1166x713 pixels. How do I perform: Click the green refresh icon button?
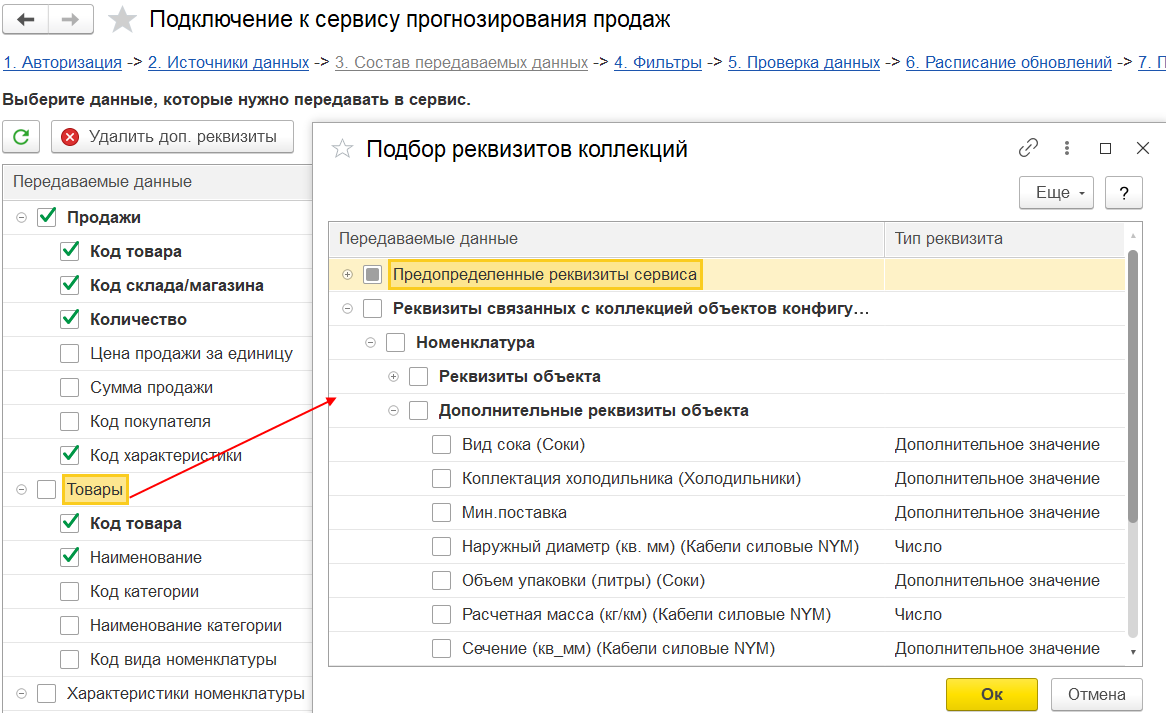point(21,137)
